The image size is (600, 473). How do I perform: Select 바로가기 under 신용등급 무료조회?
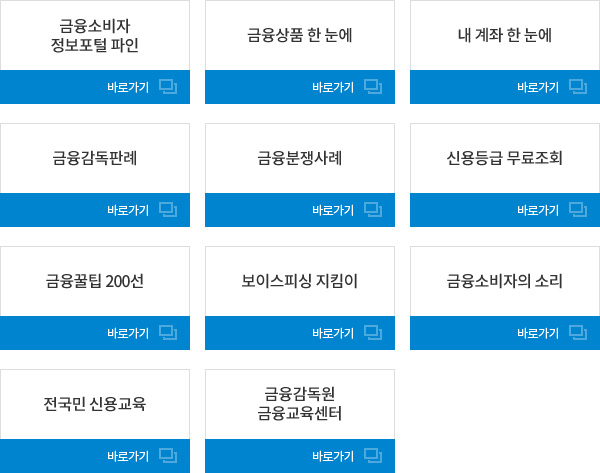(538, 210)
